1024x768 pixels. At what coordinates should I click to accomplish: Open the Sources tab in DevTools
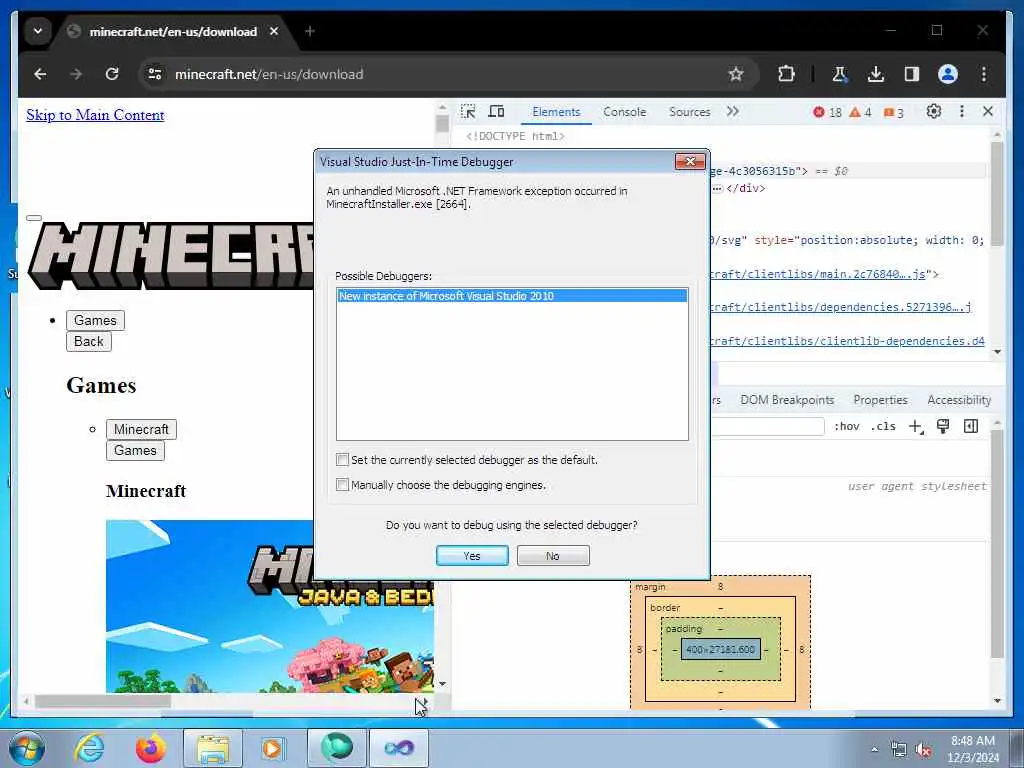click(689, 112)
